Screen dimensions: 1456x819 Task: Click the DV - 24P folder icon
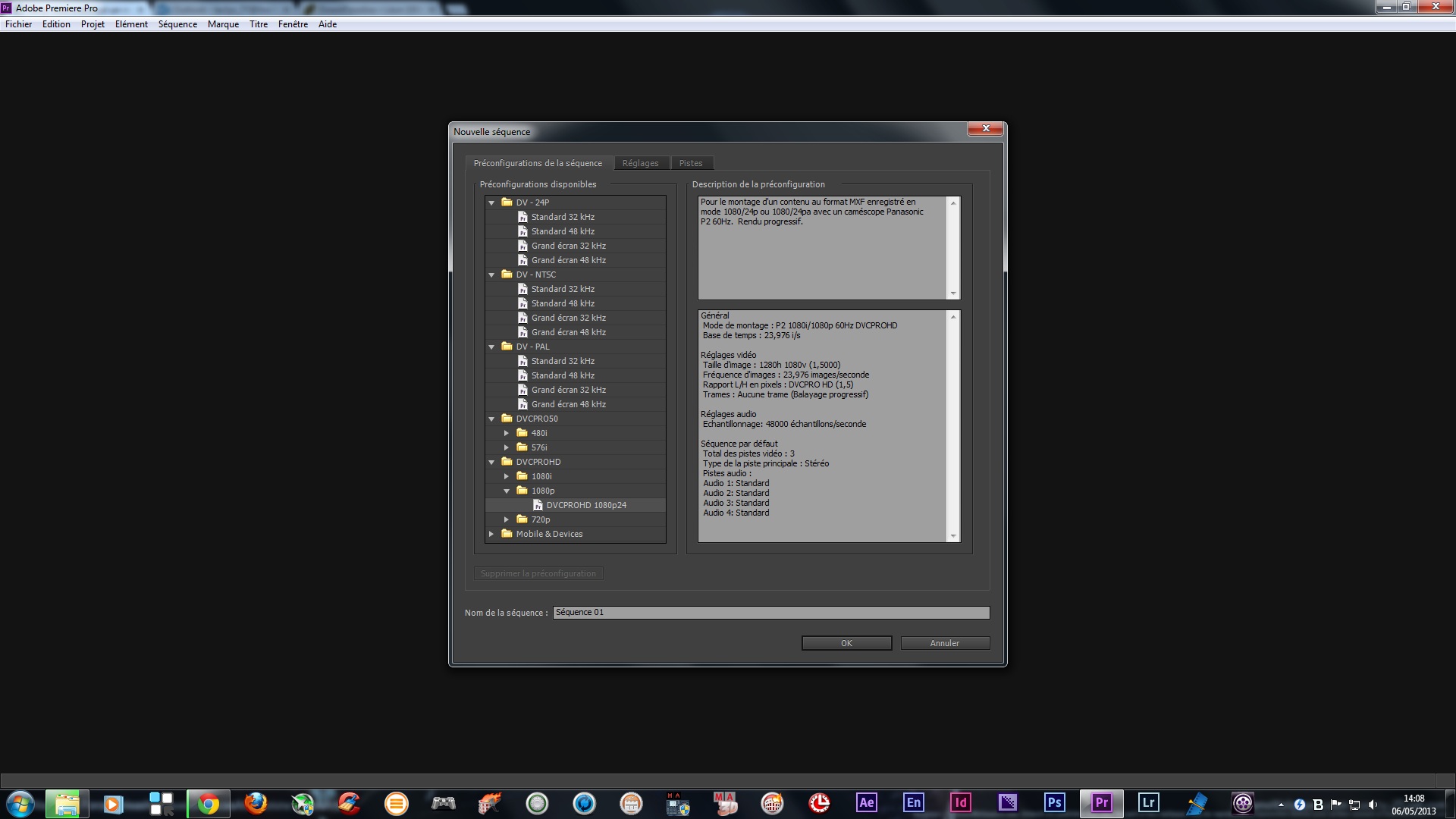[x=507, y=202]
